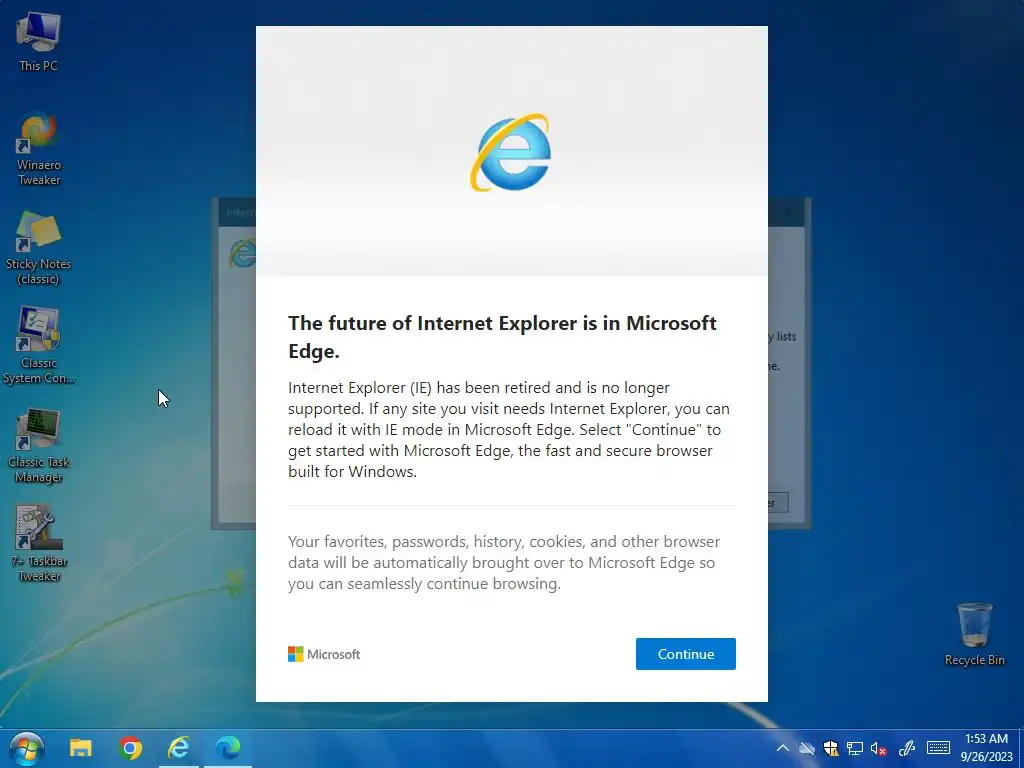
Task: Open Windows Security shield tray icon
Action: [x=831, y=748]
